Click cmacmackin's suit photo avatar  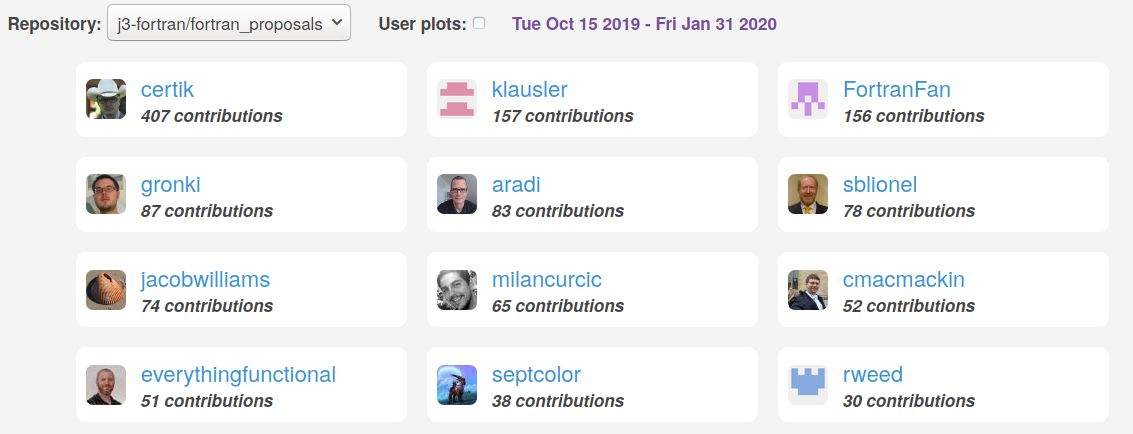pos(808,290)
